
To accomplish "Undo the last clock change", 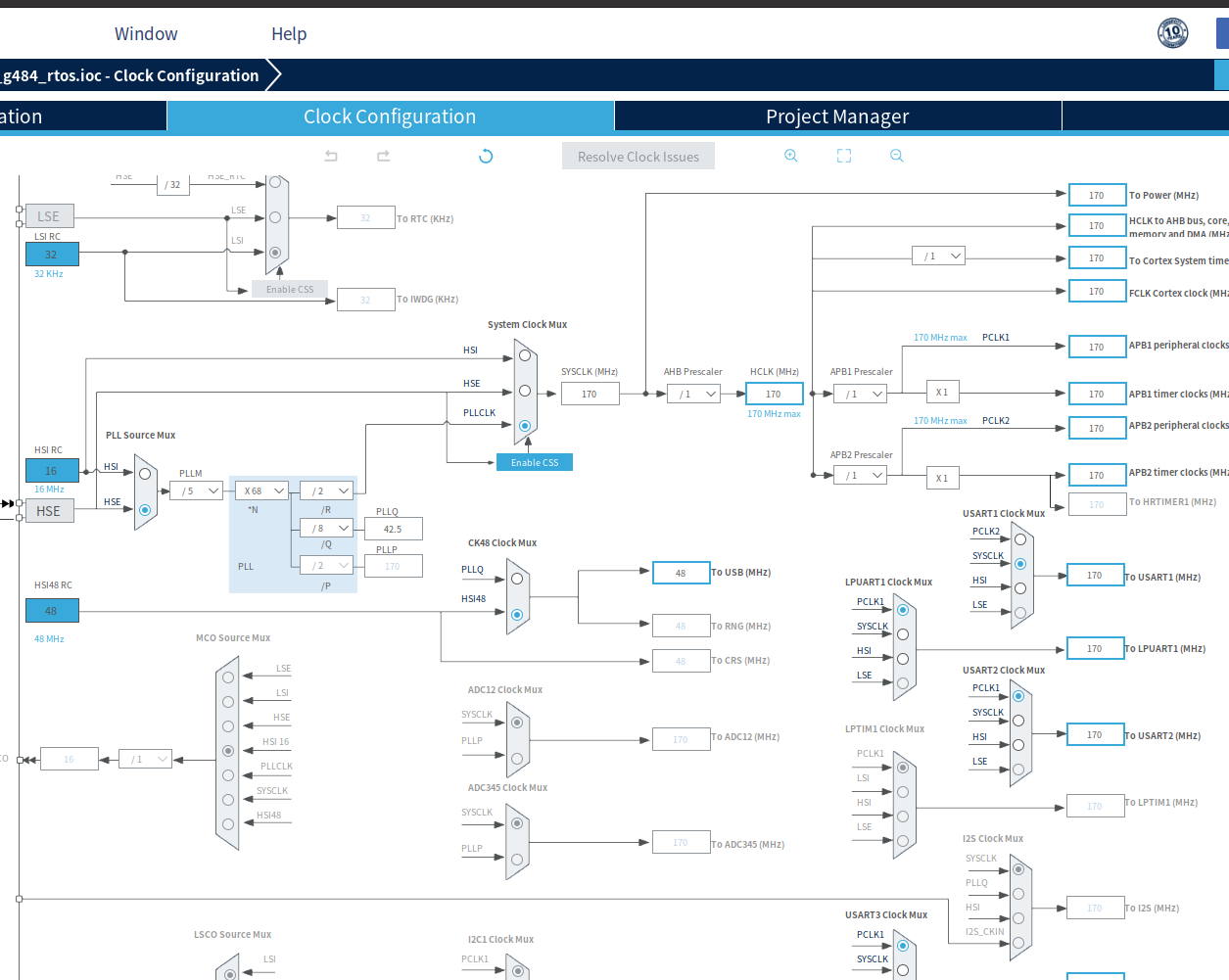I will tap(331, 156).
